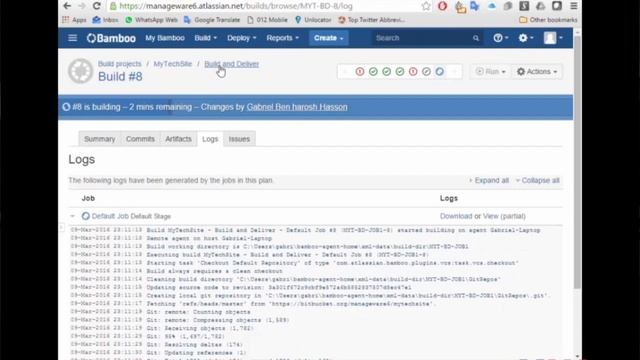Open the Top Twitter Abbrevi bookmark
Screen dimensions: 640x360
pos(371,20)
